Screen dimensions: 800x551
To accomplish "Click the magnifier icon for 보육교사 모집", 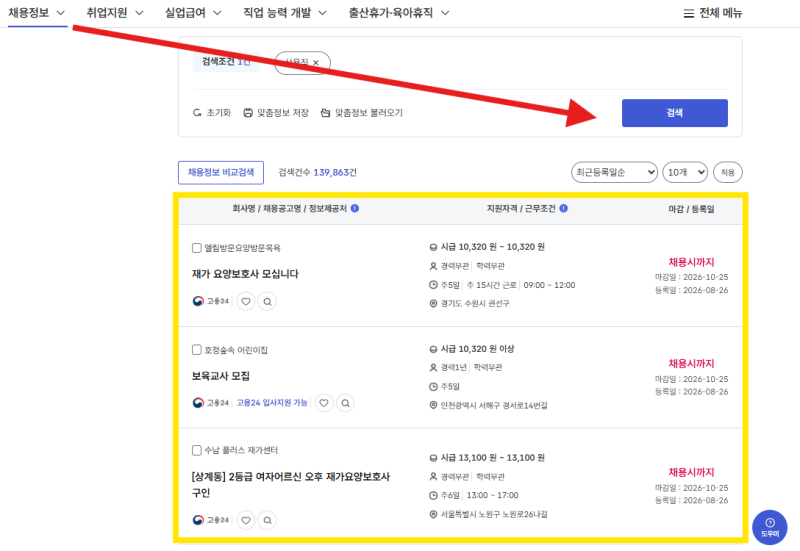I will click(x=345, y=403).
